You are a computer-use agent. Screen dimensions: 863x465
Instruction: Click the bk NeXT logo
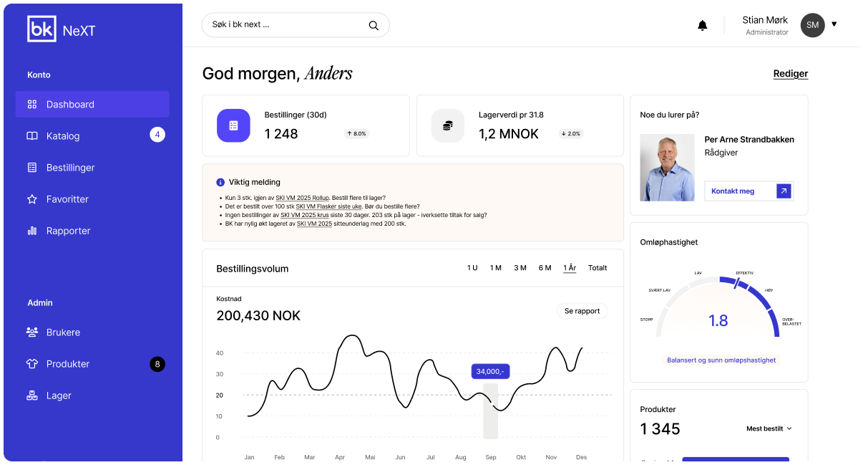pos(61,29)
